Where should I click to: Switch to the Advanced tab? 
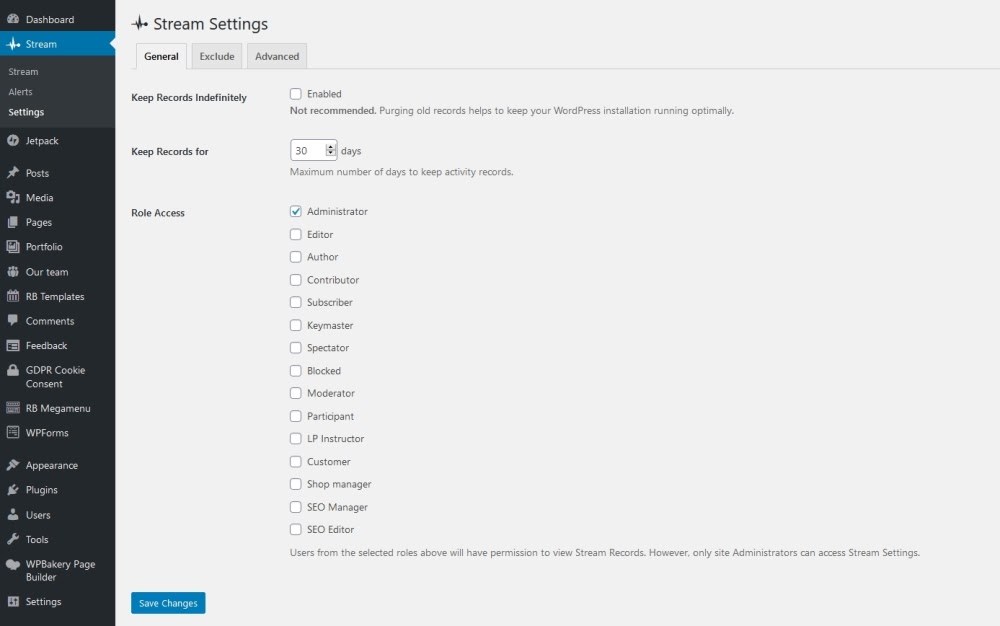(x=277, y=56)
